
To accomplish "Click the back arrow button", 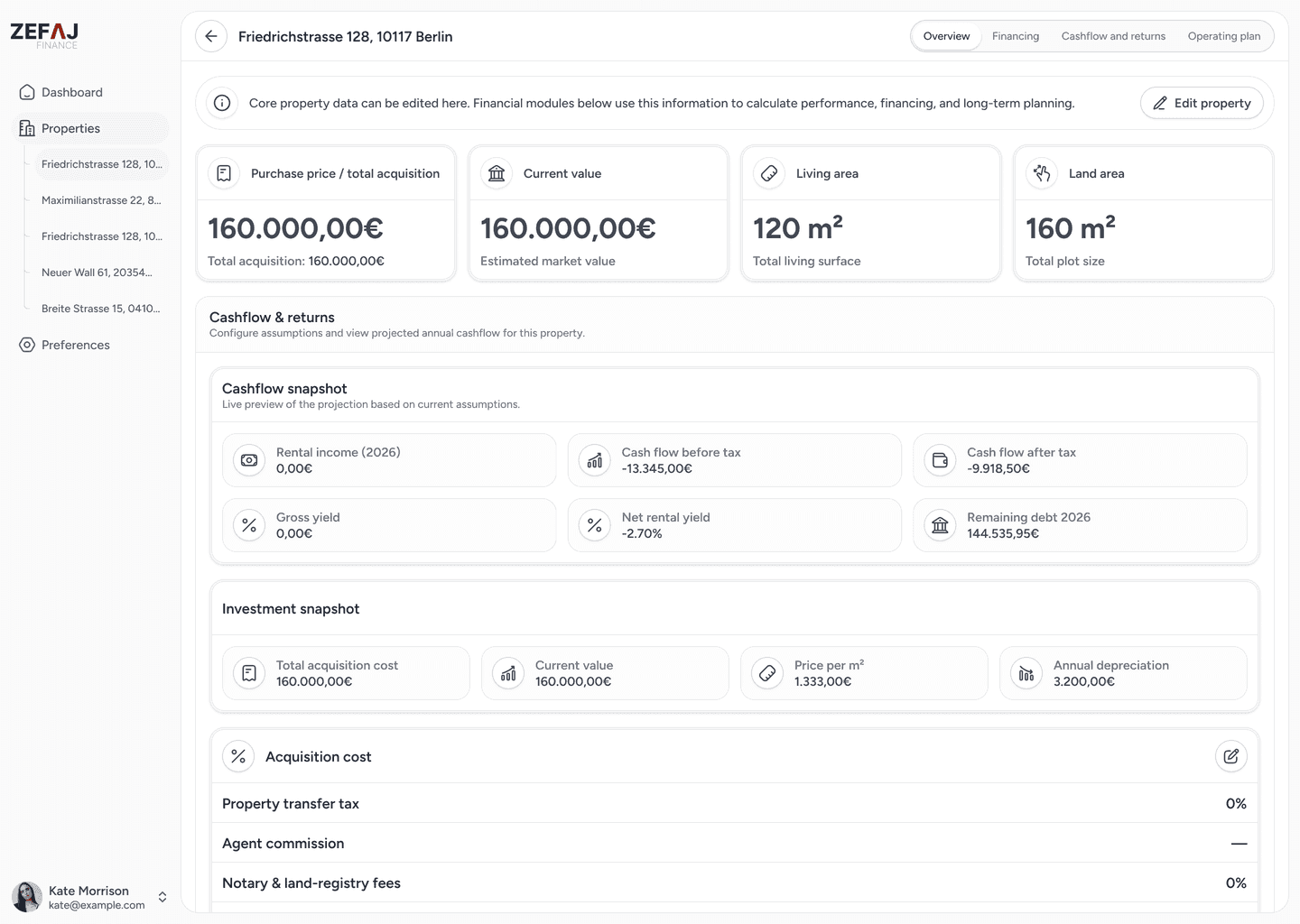I will (211, 36).
